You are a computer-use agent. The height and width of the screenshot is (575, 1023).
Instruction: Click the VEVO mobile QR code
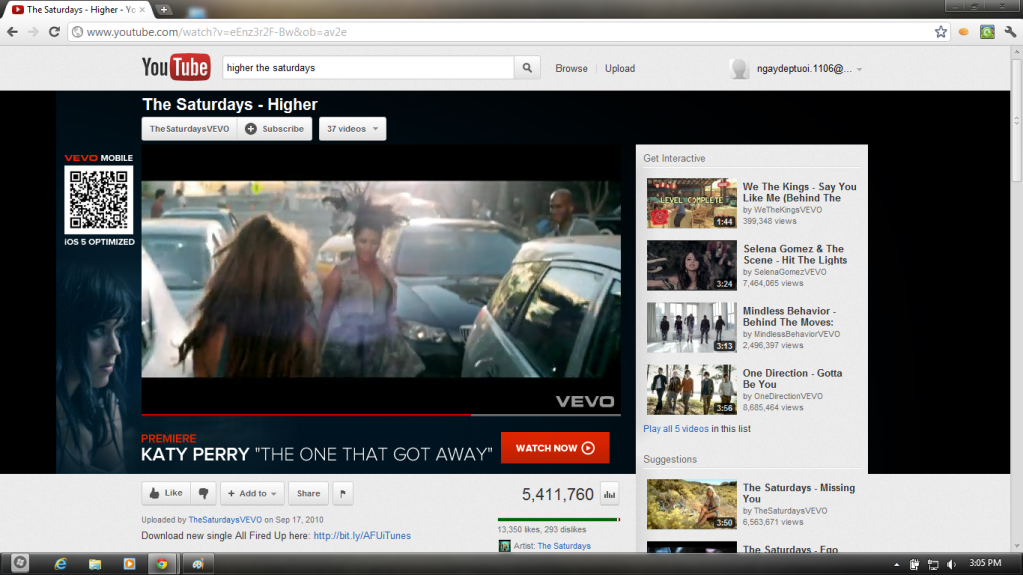(x=99, y=199)
